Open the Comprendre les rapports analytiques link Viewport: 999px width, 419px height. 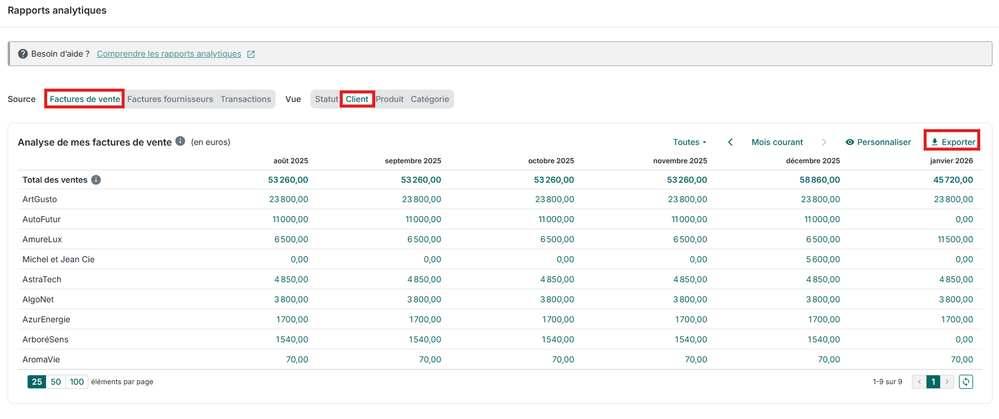point(169,54)
